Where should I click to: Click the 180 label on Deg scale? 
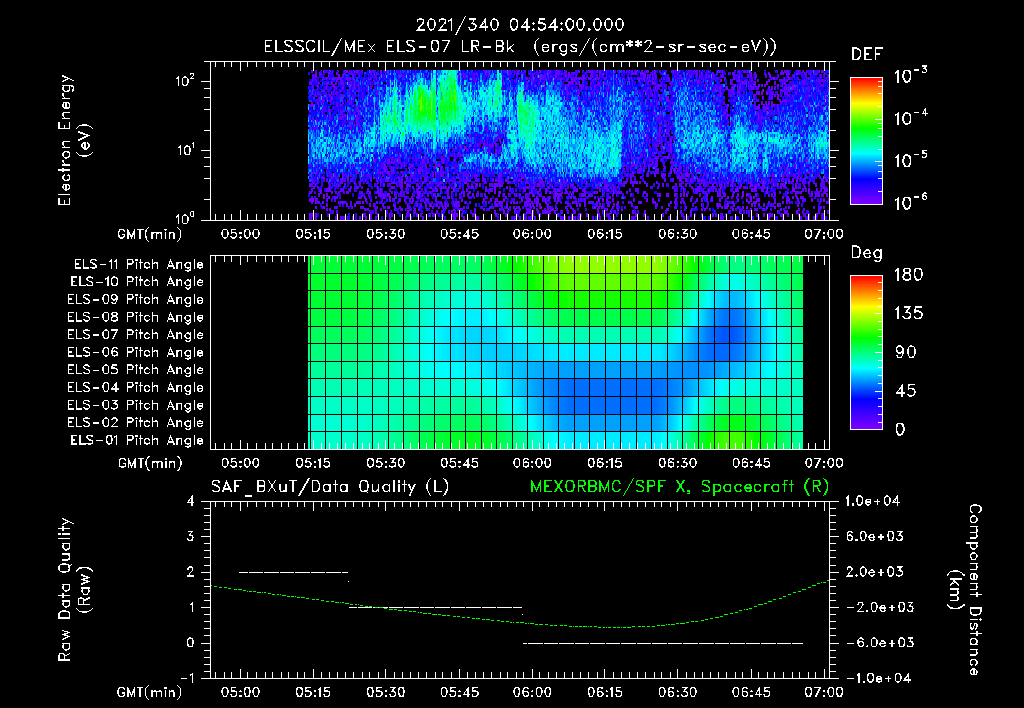(x=908, y=275)
